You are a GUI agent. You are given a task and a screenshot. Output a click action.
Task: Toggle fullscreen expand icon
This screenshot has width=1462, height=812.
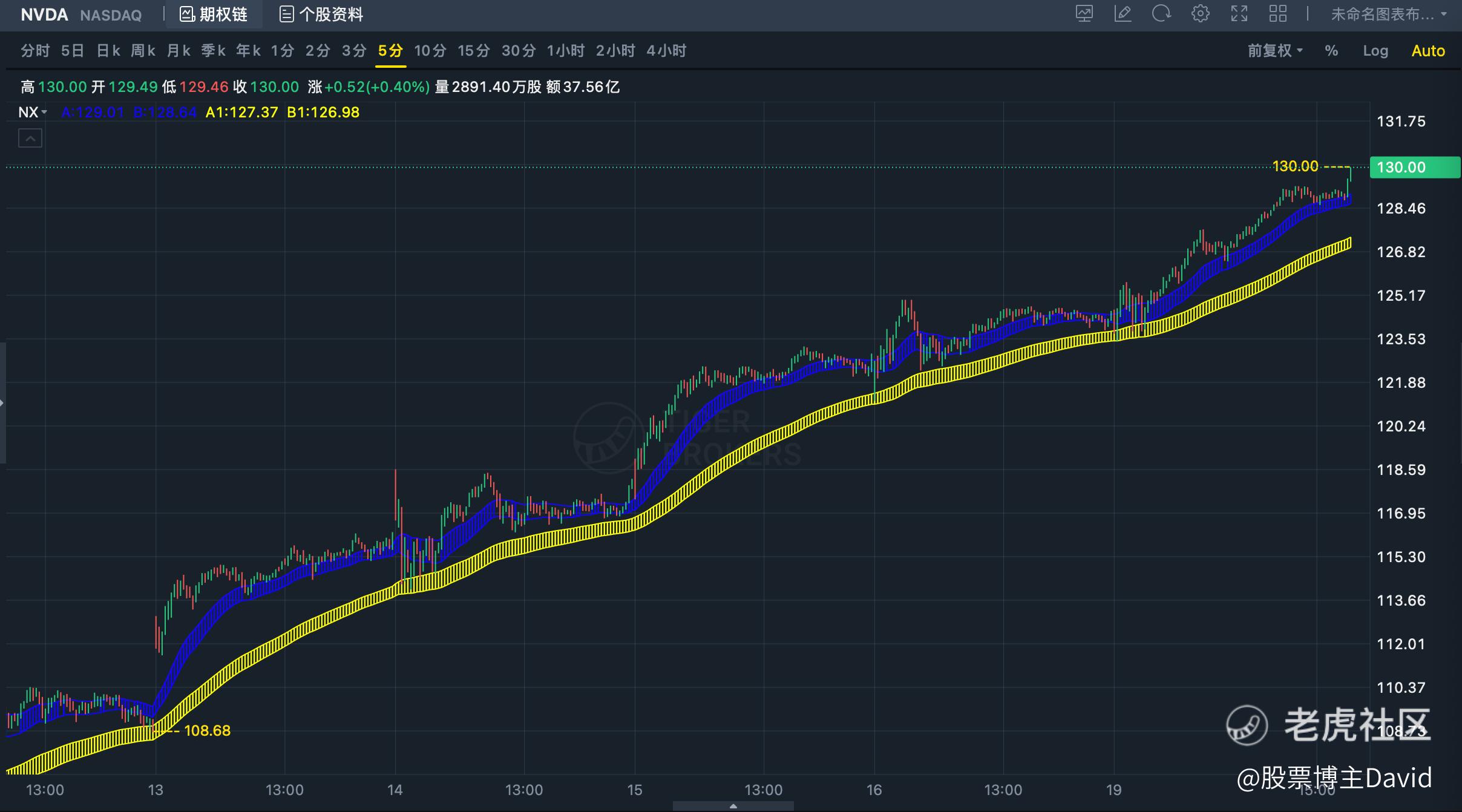click(1239, 14)
